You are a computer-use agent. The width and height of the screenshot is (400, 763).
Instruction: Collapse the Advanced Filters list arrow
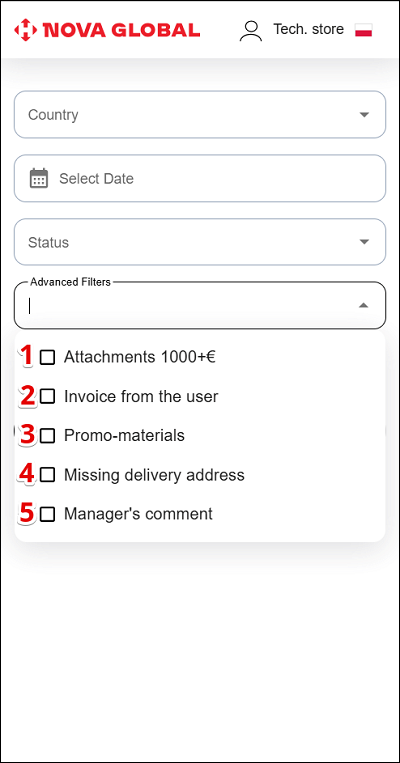(364, 306)
